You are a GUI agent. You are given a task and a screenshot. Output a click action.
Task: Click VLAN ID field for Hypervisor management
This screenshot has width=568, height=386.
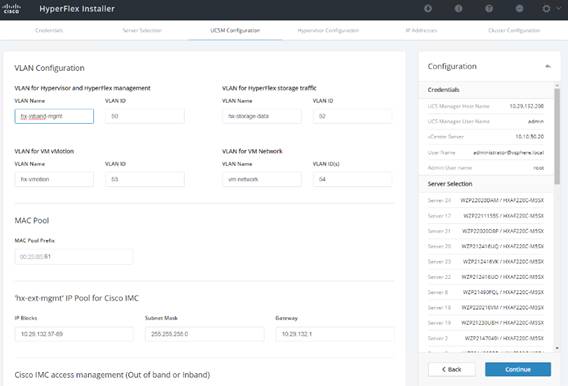pyautogui.click(x=145, y=116)
